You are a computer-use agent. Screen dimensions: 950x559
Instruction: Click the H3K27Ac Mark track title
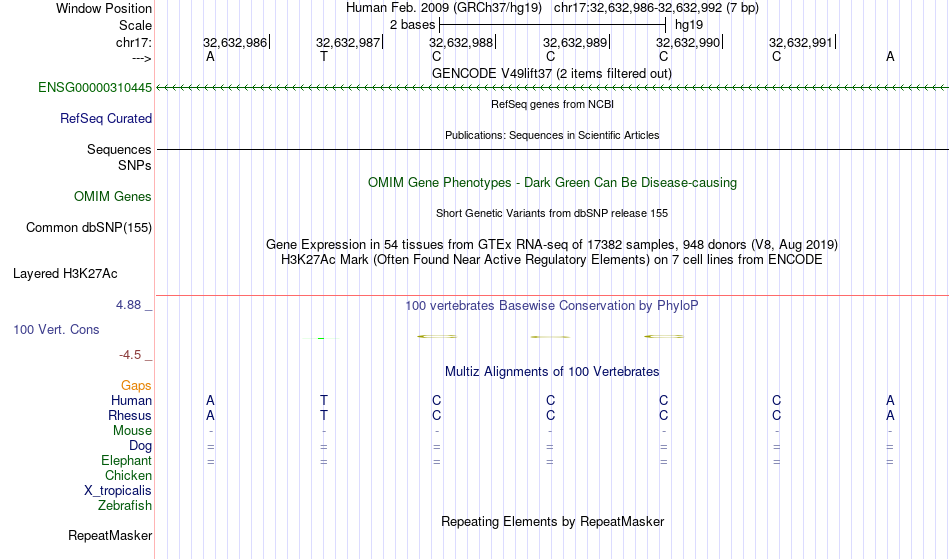[552, 260]
